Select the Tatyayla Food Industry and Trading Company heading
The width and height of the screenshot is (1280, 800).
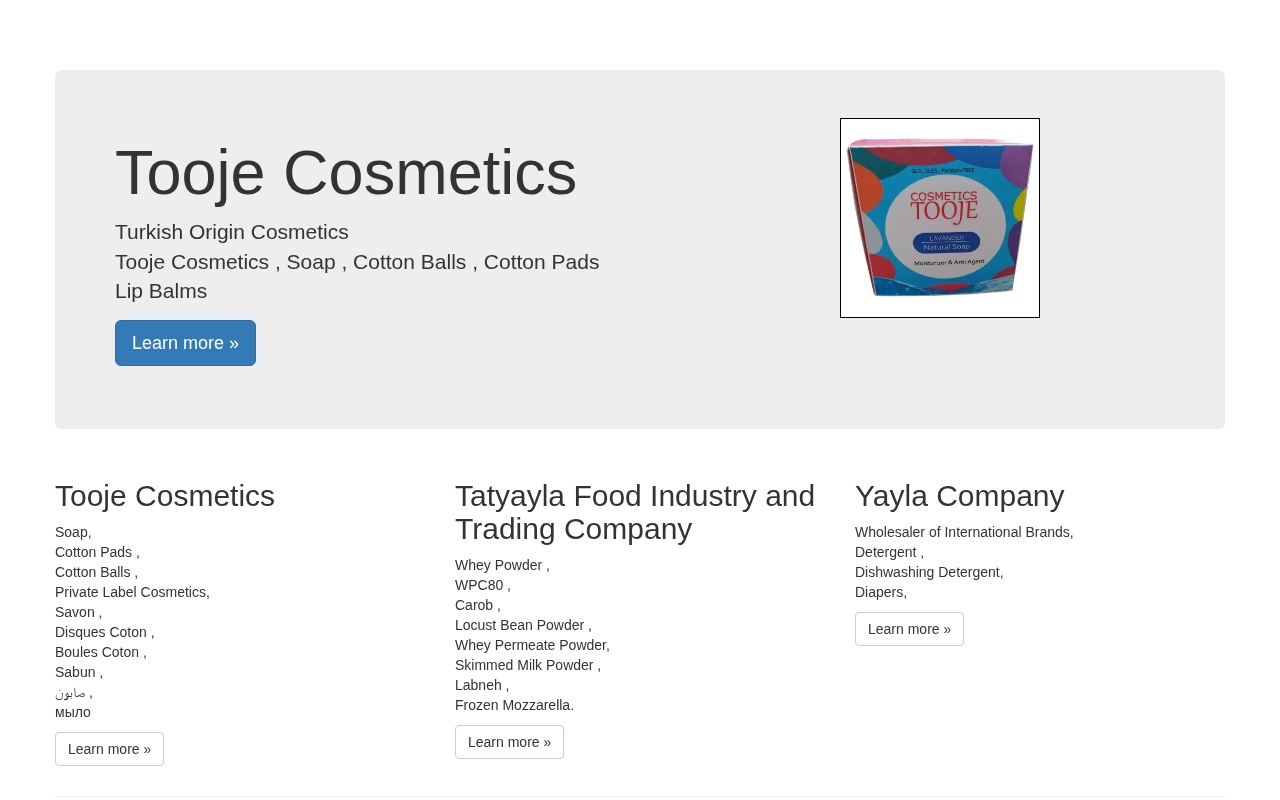[x=635, y=512]
